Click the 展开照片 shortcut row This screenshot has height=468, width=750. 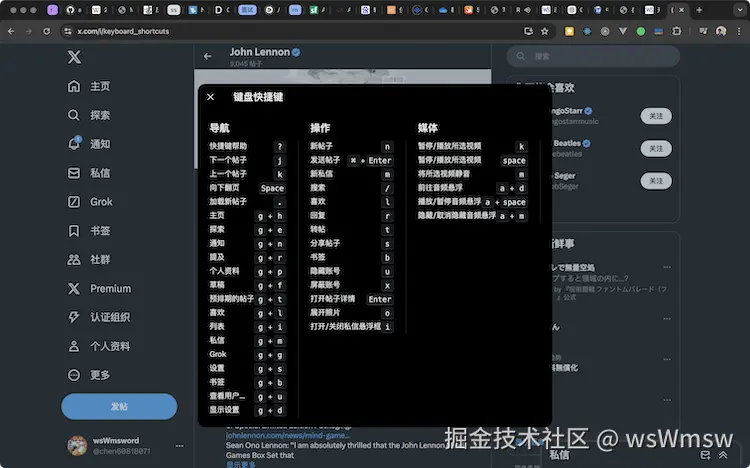click(352, 313)
